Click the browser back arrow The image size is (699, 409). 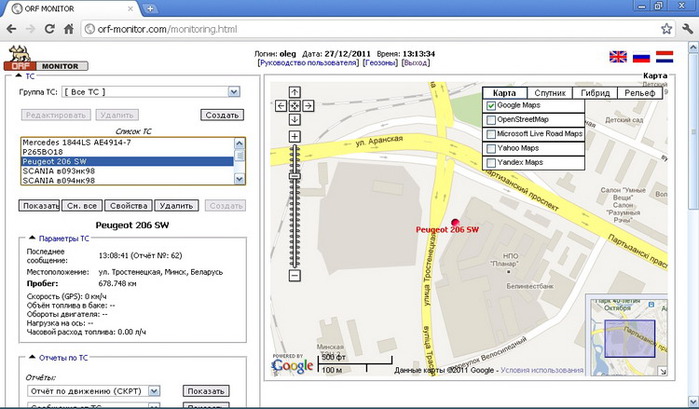tap(12, 29)
